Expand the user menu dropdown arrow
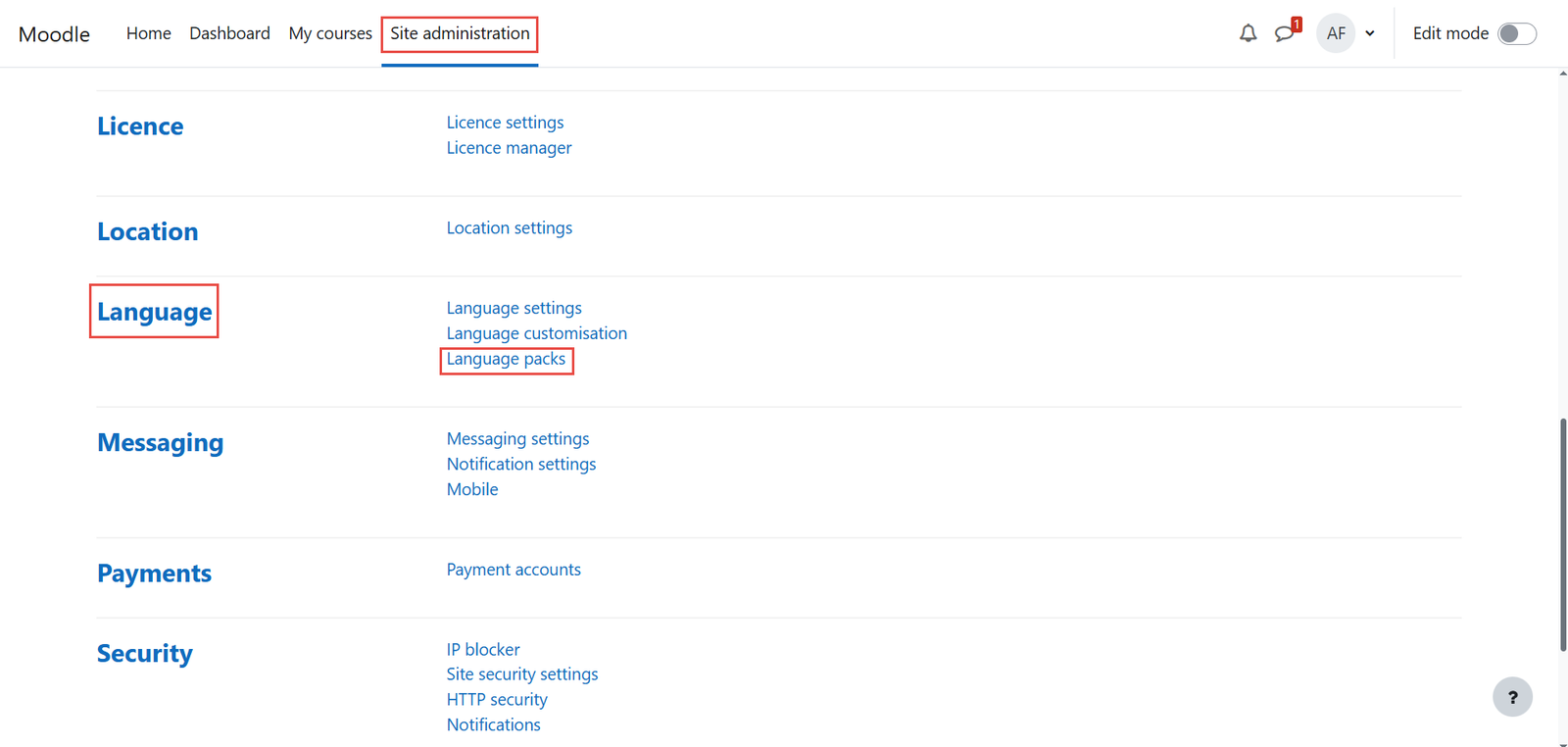1568x747 pixels. click(x=1370, y=33)
